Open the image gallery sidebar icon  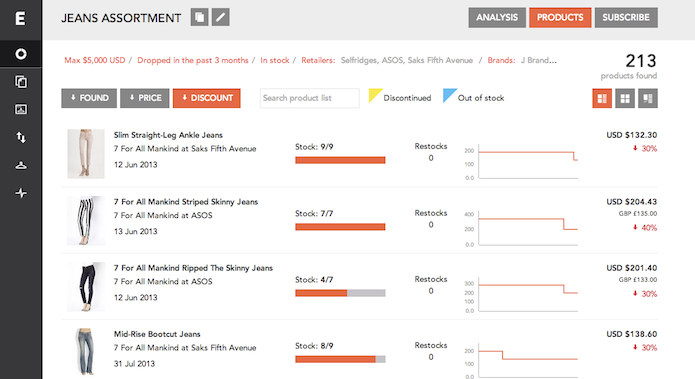21,109
